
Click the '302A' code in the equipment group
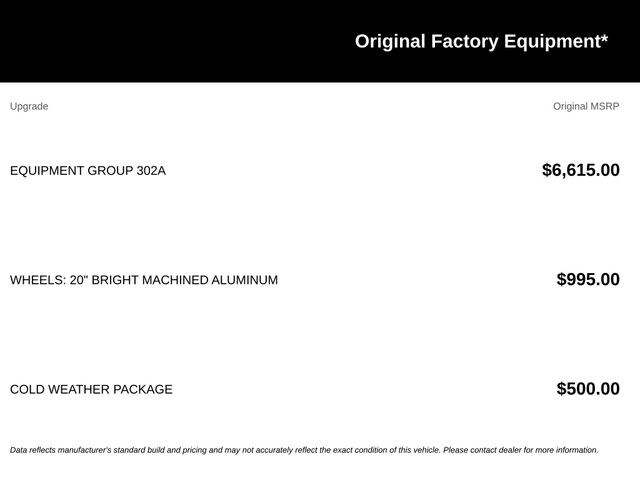151,171
